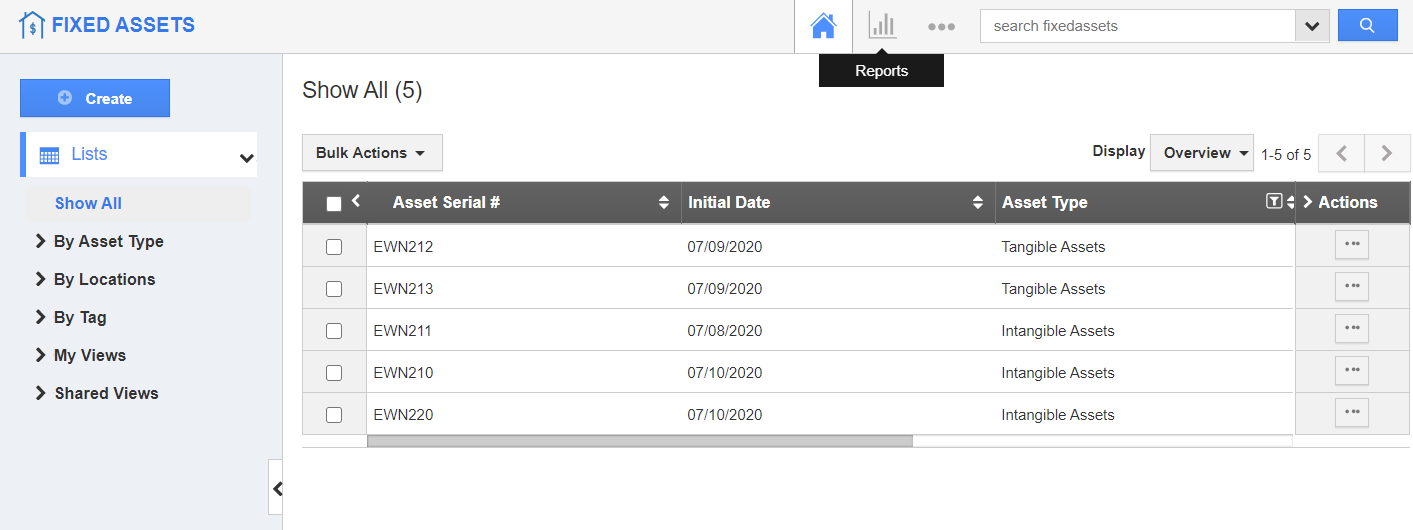
Task: Select Show All in Lists
Action: tap(88, 203)
